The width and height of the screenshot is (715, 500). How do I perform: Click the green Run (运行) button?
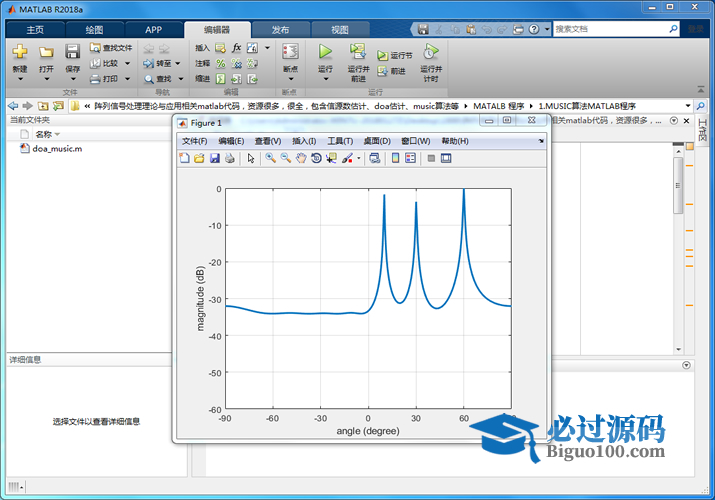[x=325, y=51]
